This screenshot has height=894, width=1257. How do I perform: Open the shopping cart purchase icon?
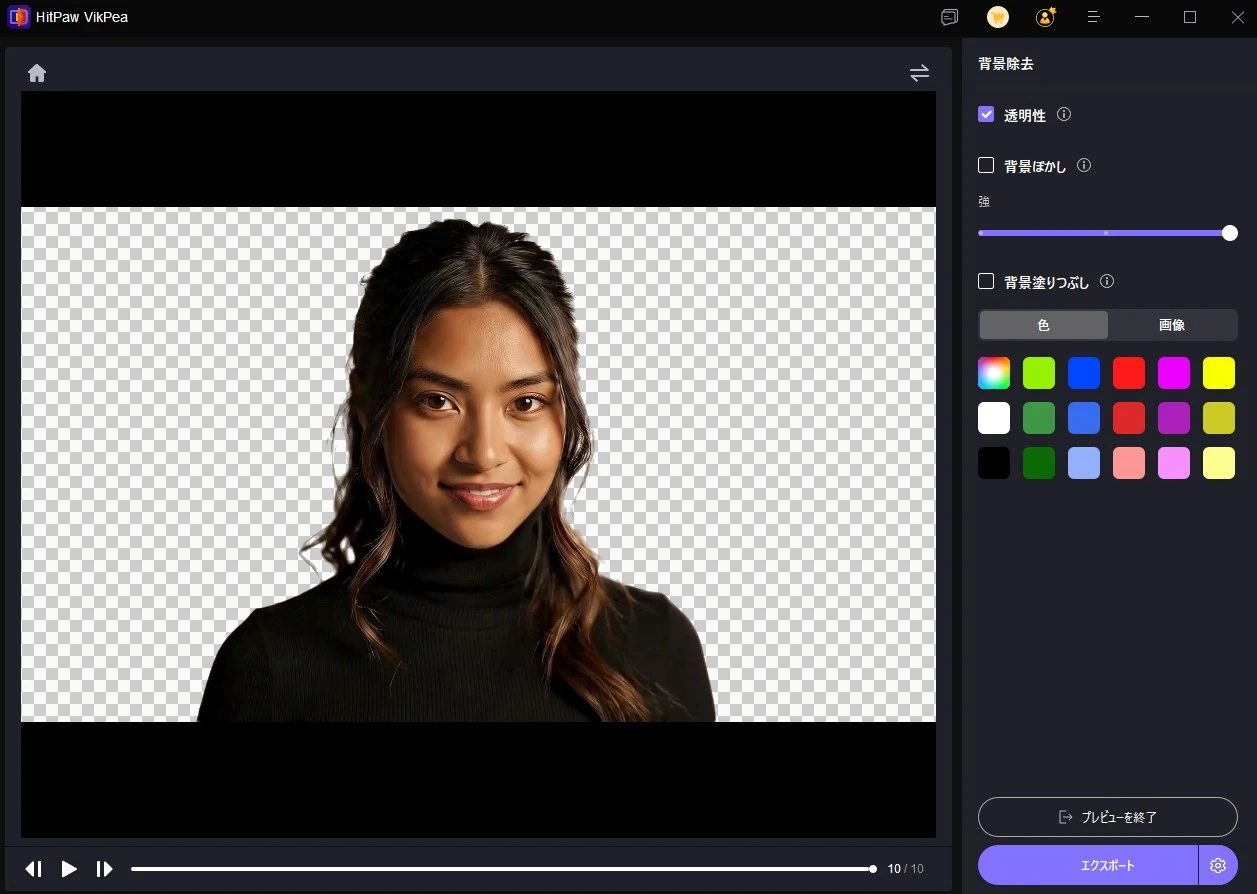click(997, 17)
